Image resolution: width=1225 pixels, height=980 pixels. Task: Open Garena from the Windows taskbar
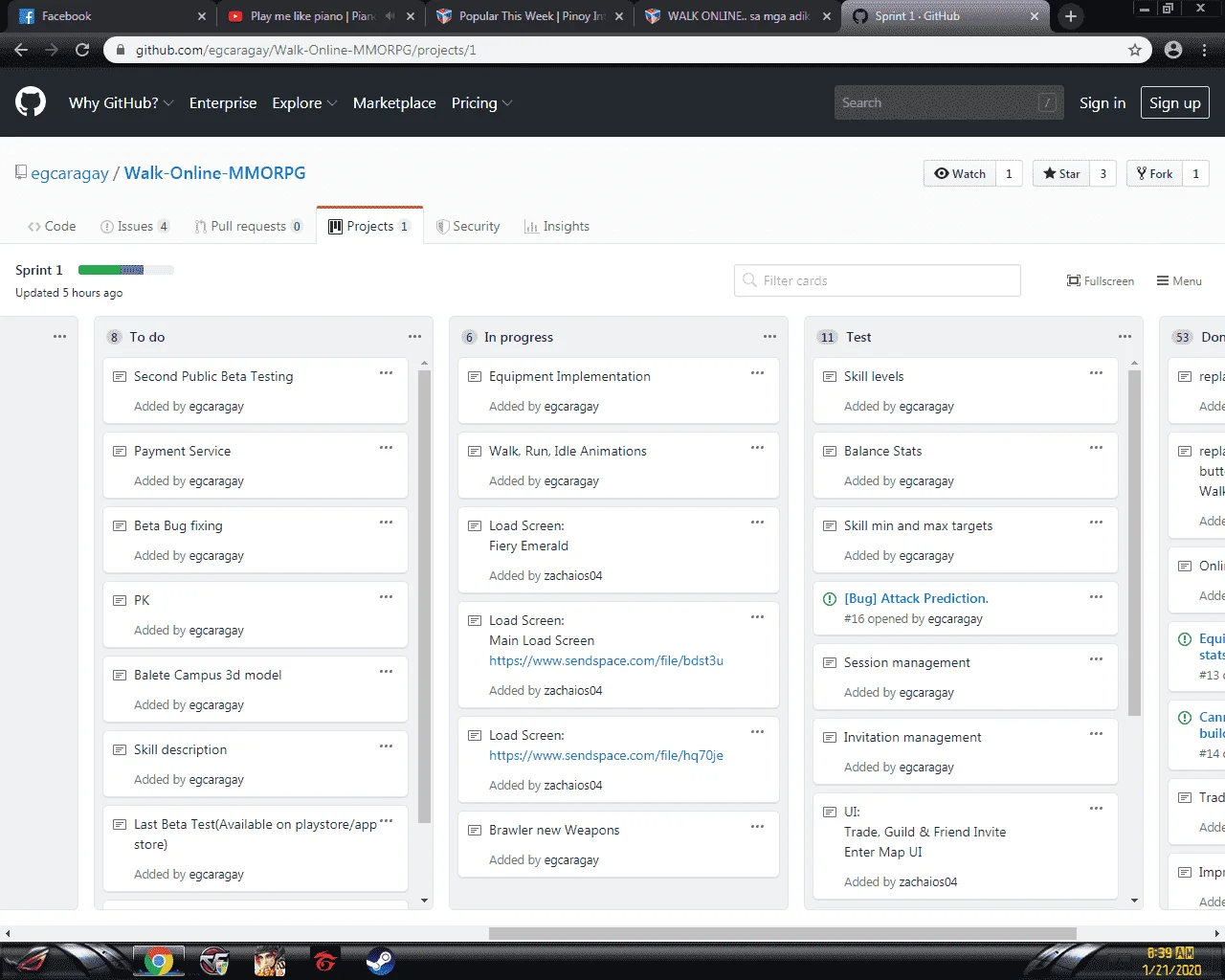(324, 962)
